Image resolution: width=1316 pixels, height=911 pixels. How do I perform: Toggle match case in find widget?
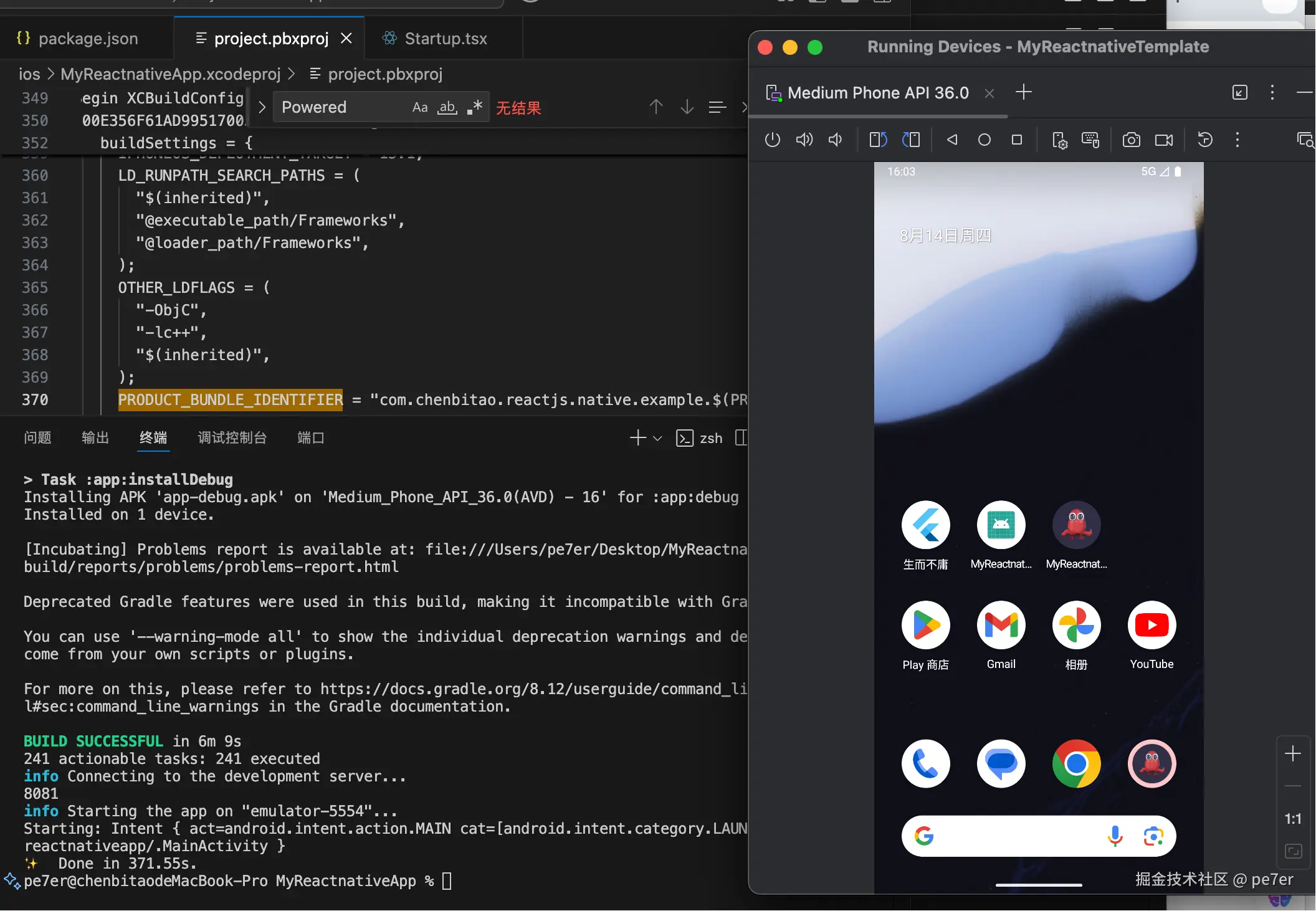click(x=419, y=107)
